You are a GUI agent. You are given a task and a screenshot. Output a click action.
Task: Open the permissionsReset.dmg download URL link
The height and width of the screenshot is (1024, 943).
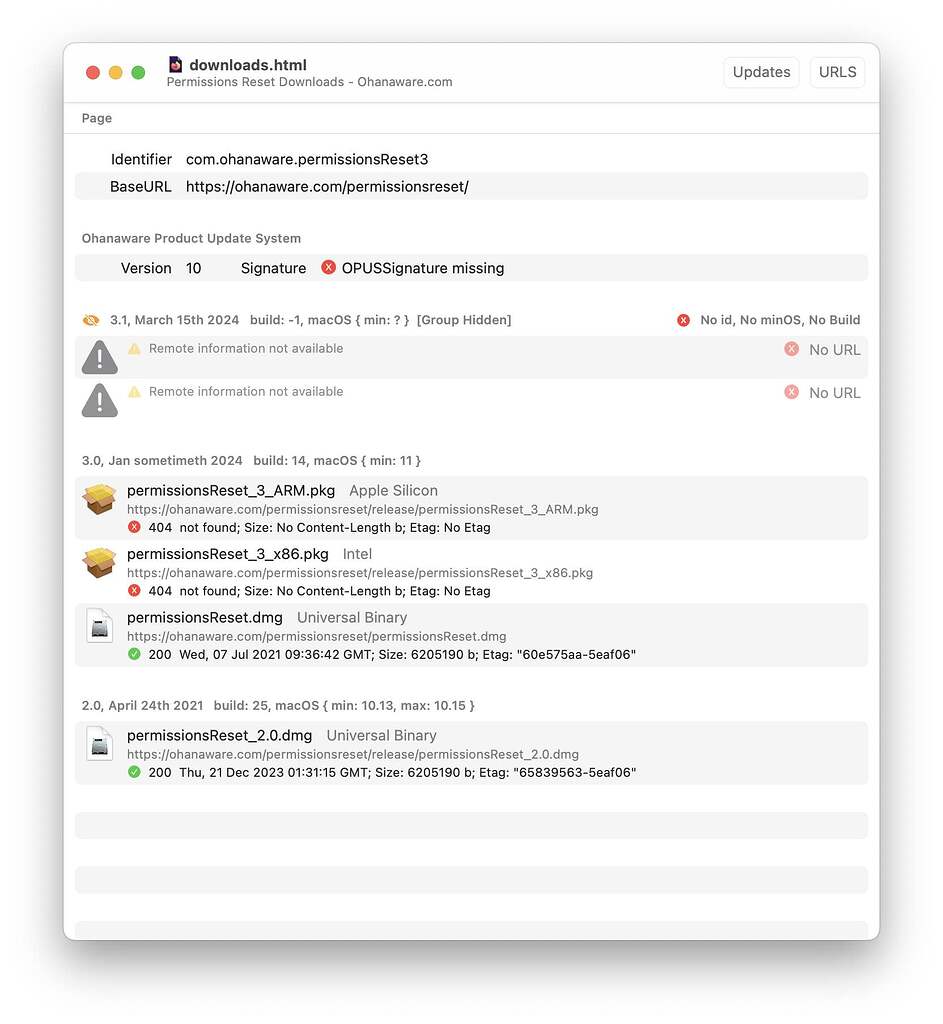[316, 636]
